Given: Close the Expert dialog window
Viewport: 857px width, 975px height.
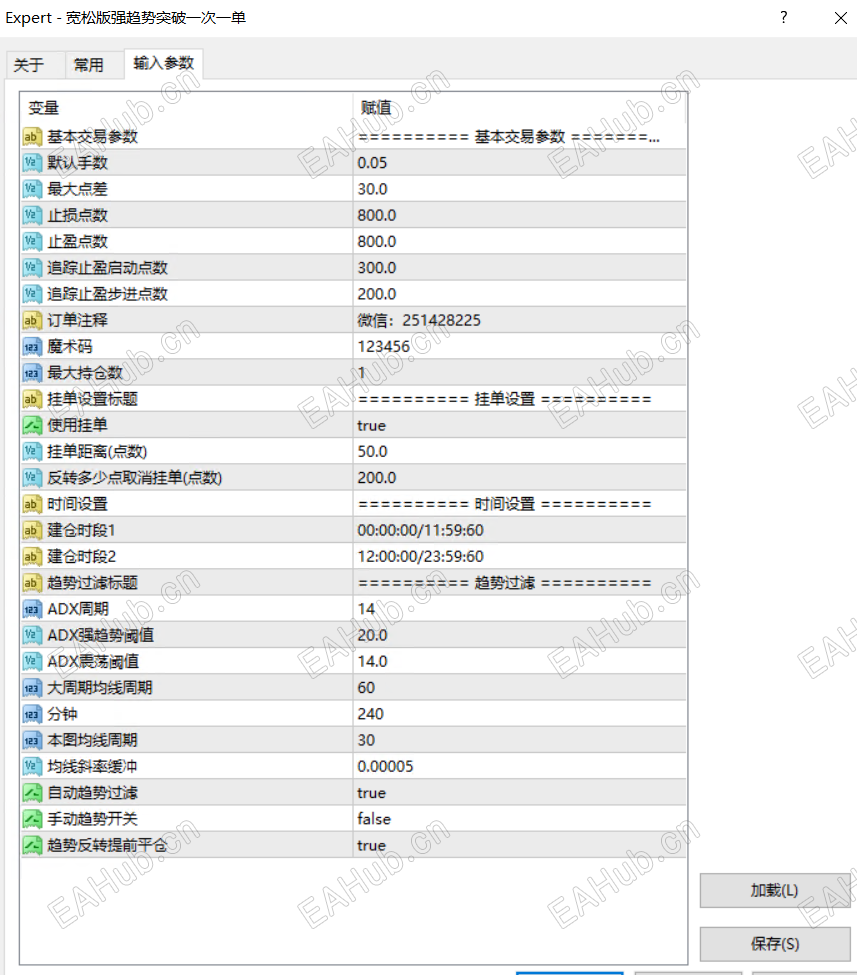Looking at the screenshot, I should (x=841, y=18).
